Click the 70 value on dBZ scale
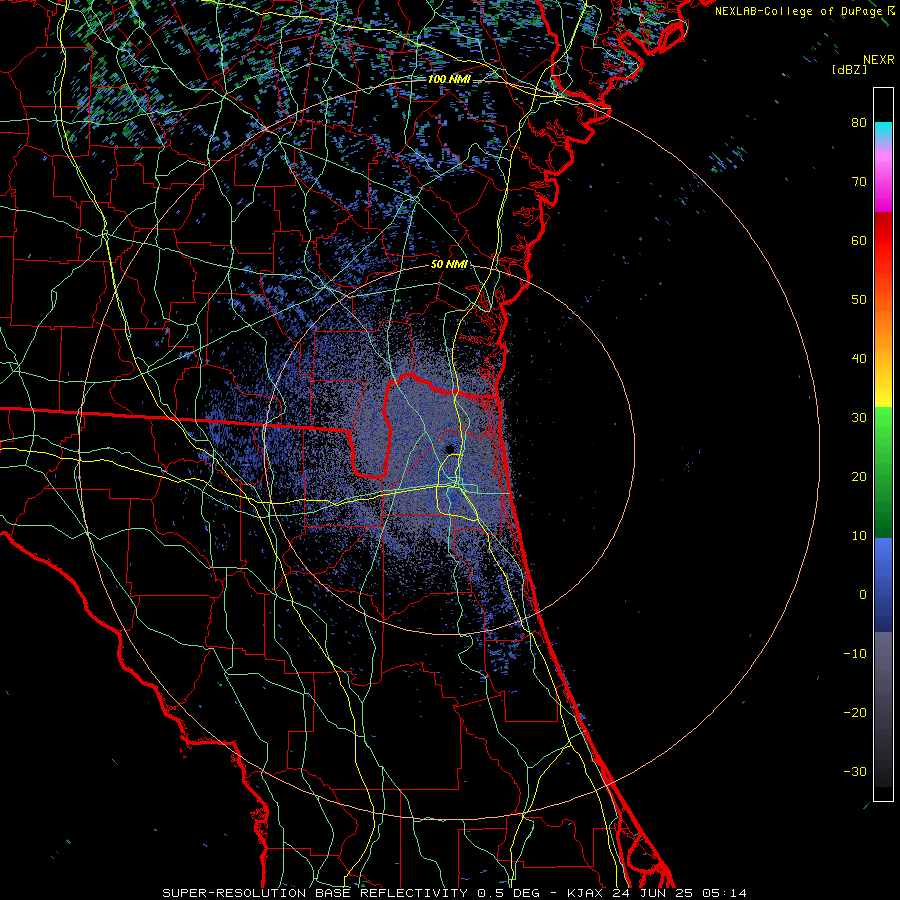Viewport: 900px width, 900px height. click(x=859, y=182)
